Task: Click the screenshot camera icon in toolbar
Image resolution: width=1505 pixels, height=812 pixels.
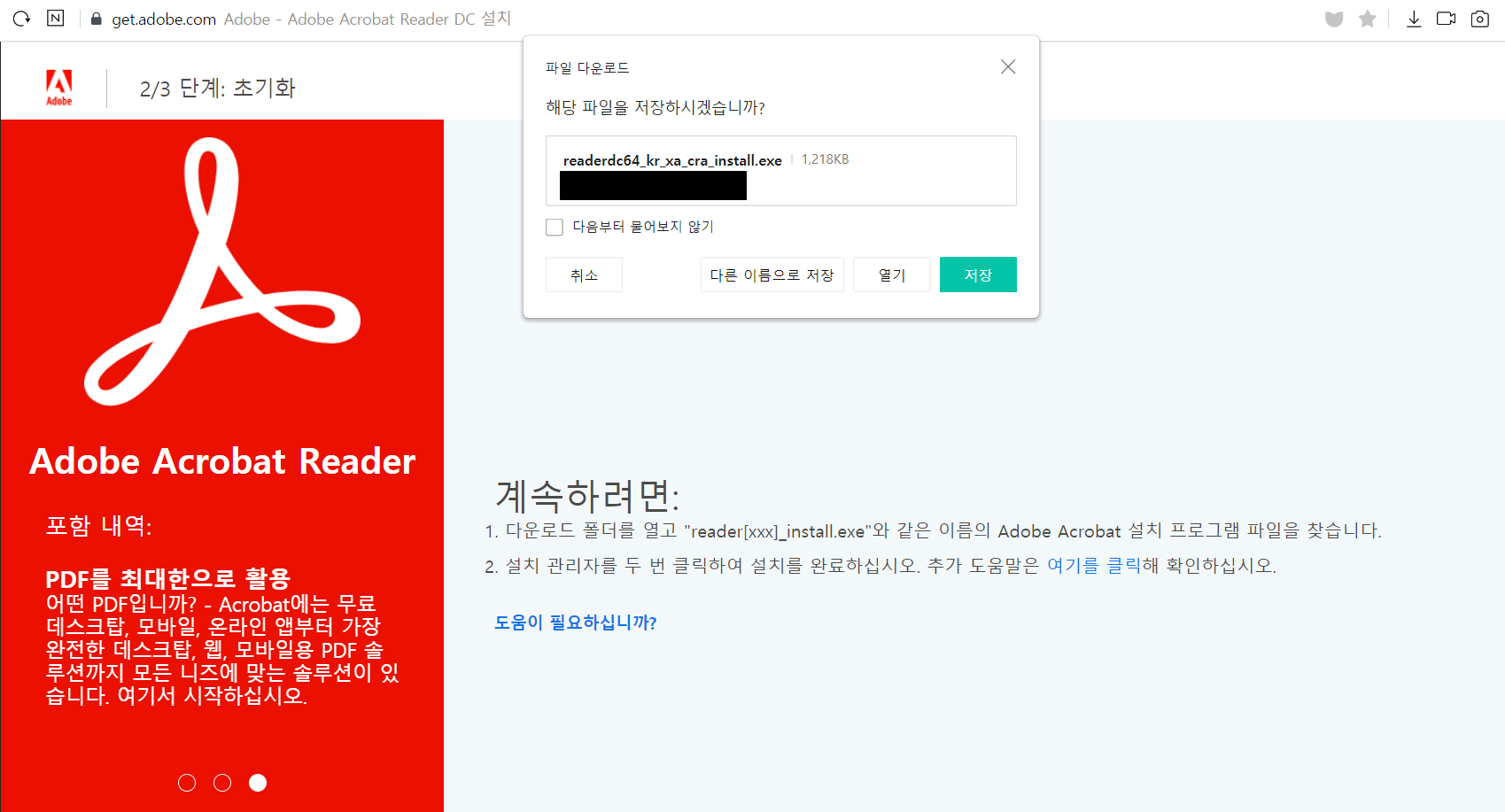Action: pos(1480,19)
